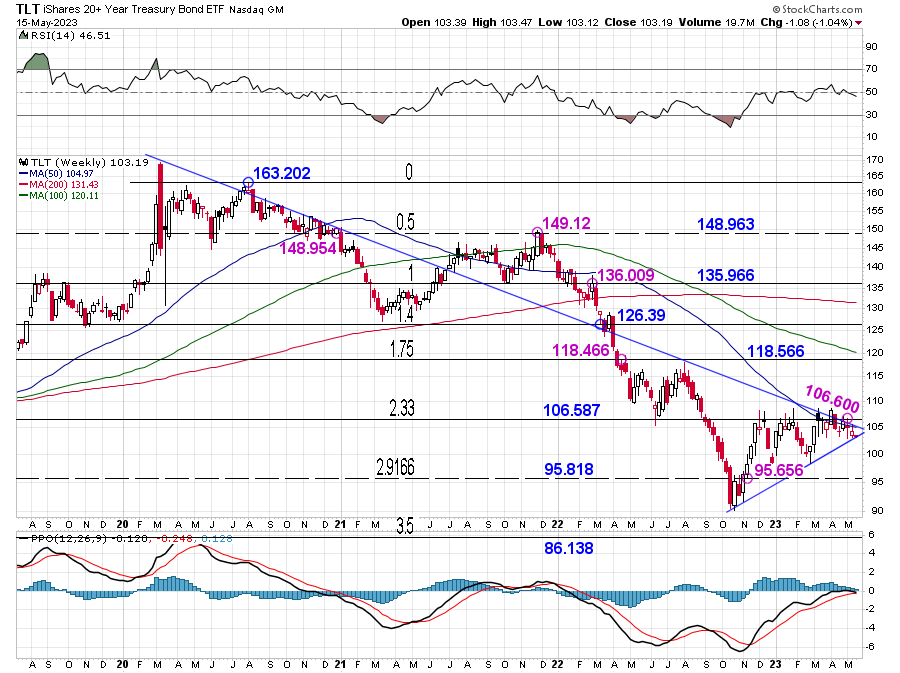This screenshot has width=900, height=673.
Task: Click the 2.33 Fibonacci ratio label
Action: (402, 409)
